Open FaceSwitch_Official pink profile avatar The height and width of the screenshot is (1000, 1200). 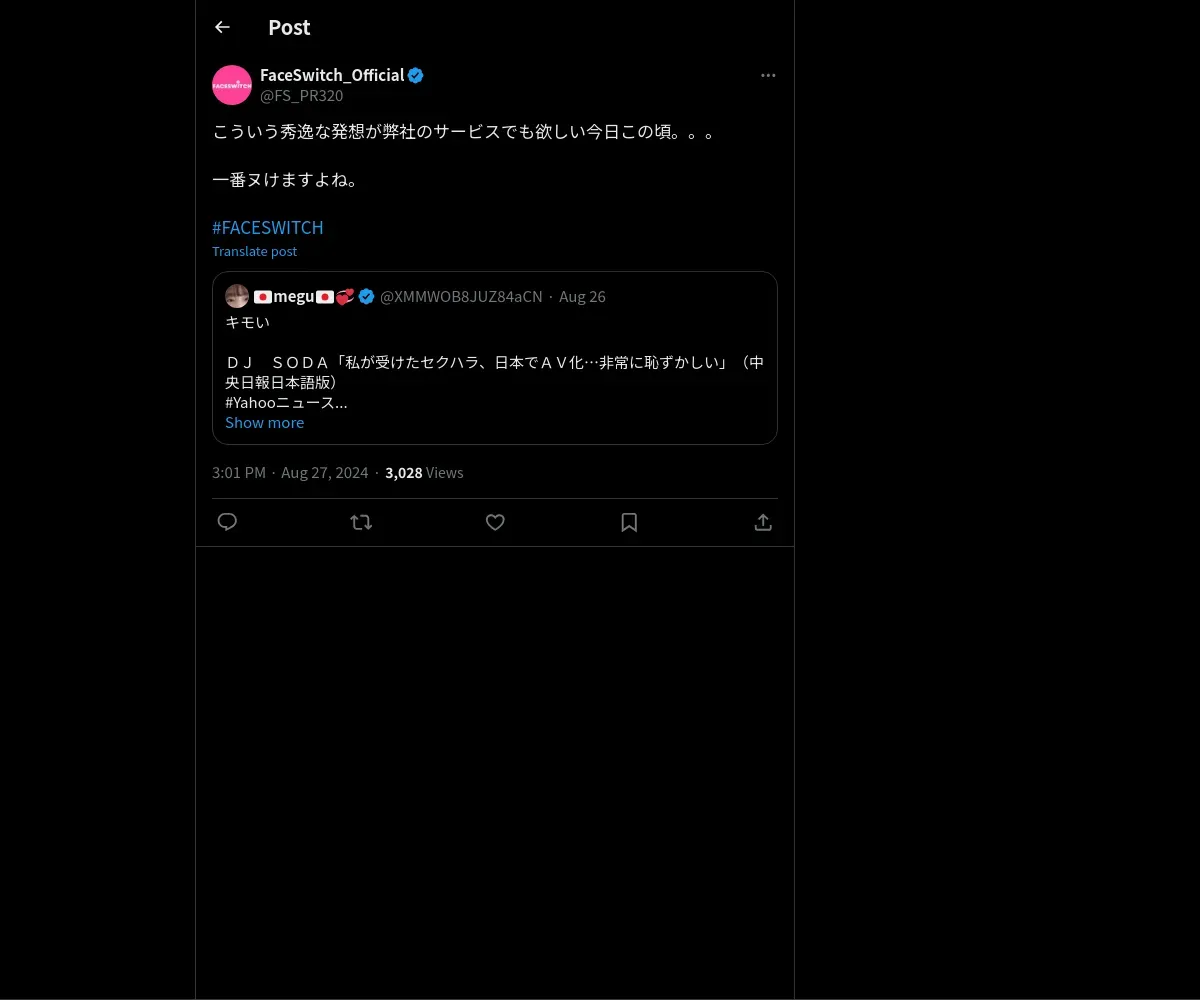(x=232, y=85)
